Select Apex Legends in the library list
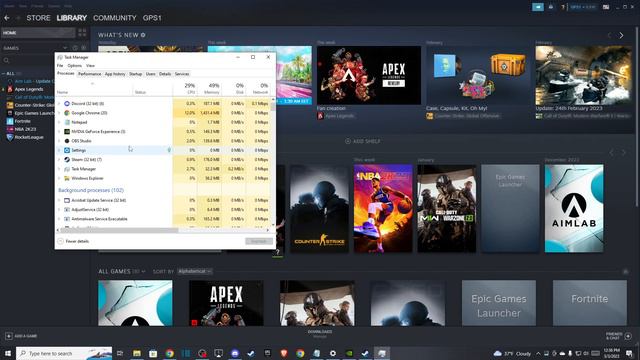Image resolution: width=640 pixels, height=360 pixels. pyautogui.click(x=29, y=89)
